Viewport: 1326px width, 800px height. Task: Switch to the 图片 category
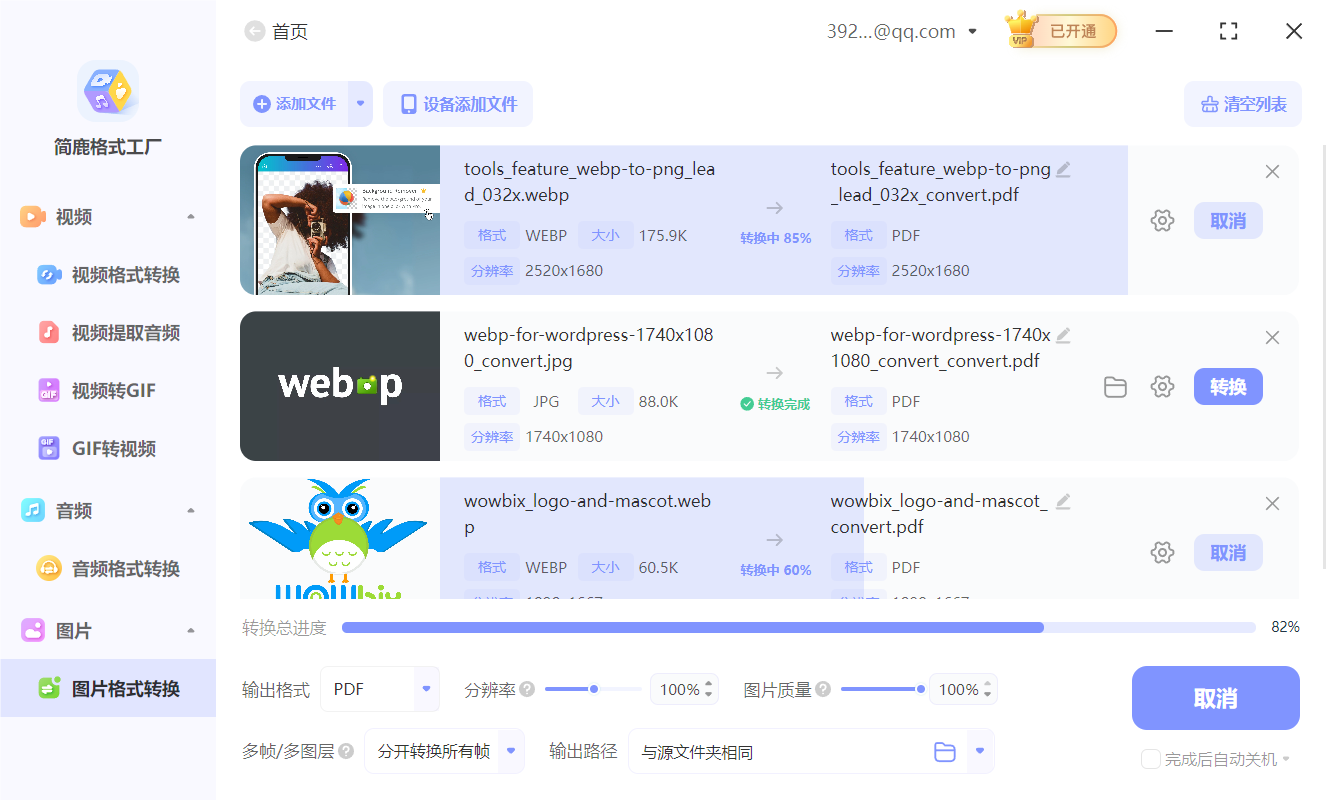(x=73, y=630)
